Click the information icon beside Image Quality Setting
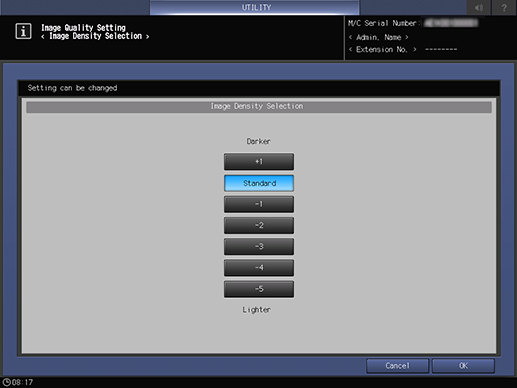This screenshot has height=388, width=517. [23, 31]
